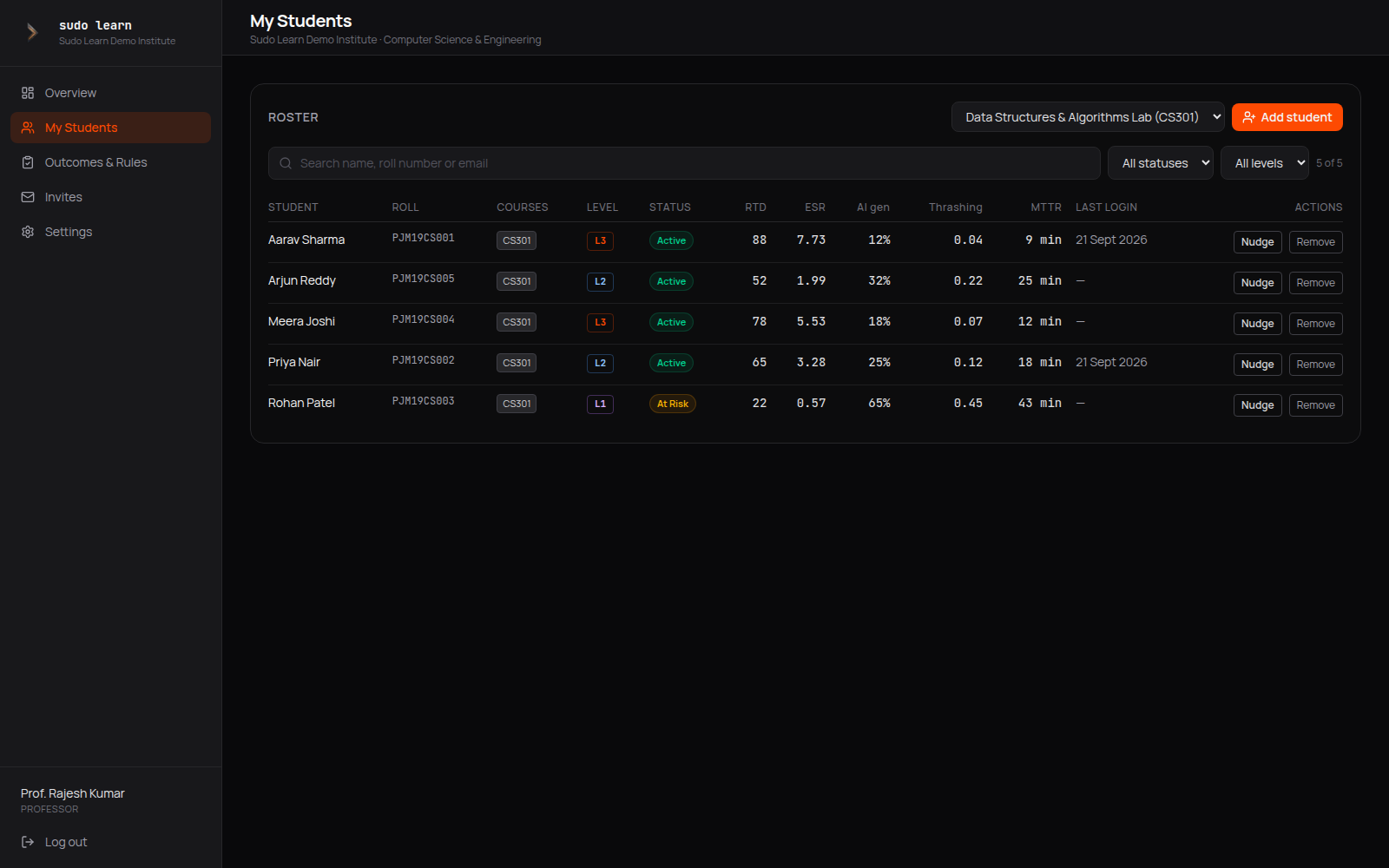The width and height of the screenshot is (1389, 868).
Task: Click the LAST LOGIN column header
Action: pos(1106,207)
